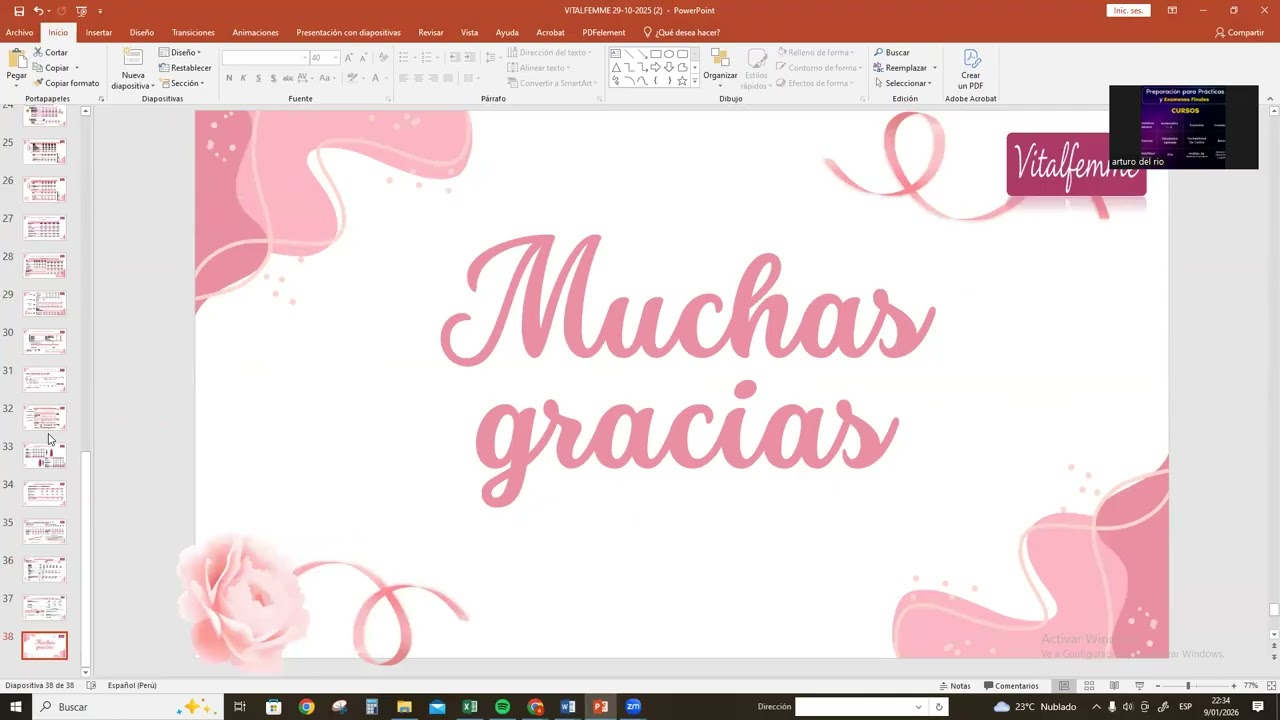Toggle the Notas pane
The height and width of the screenshot is (720, 1280).
955,686
